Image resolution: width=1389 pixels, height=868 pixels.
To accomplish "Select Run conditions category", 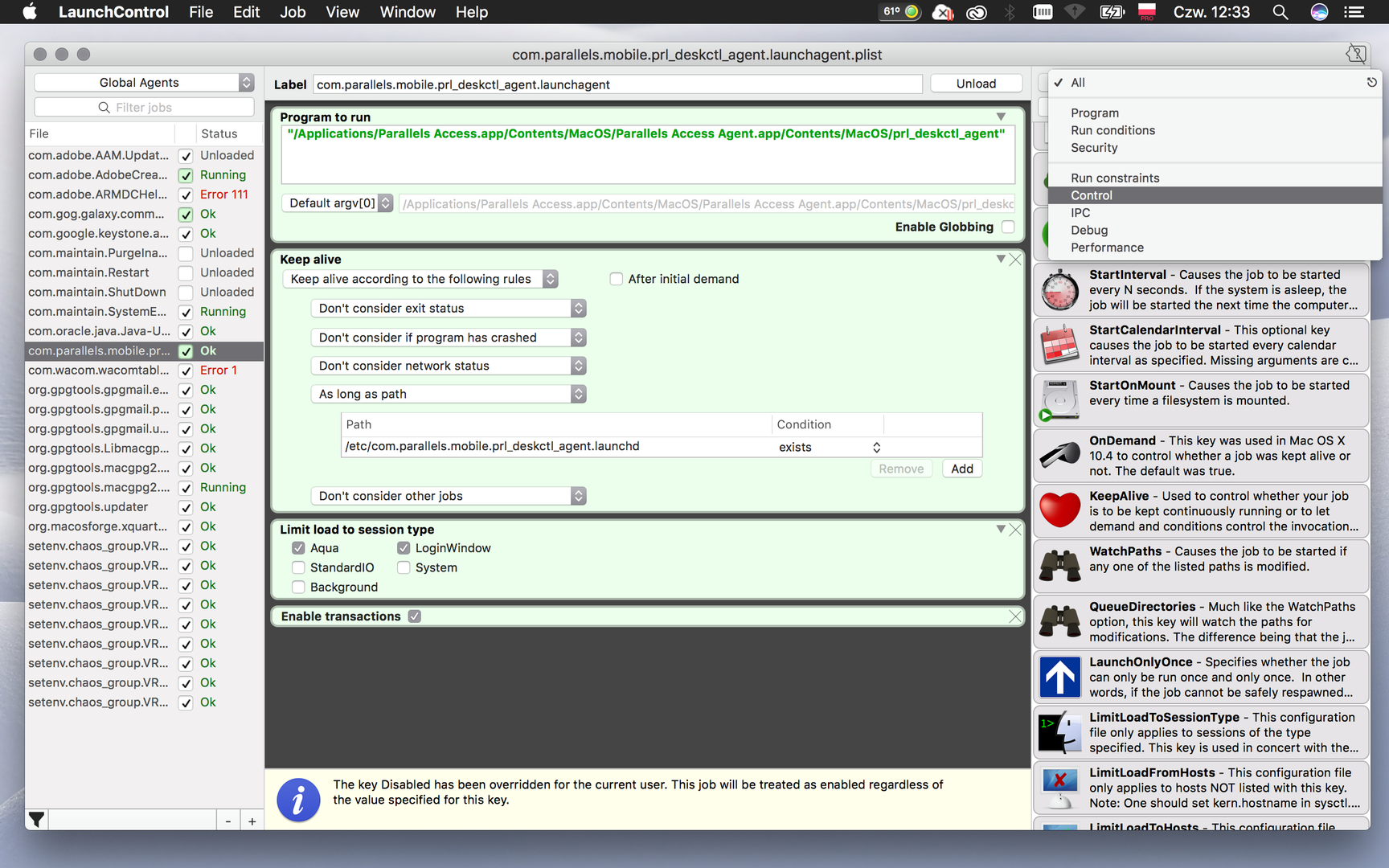I will click(x=1215, y=130).
